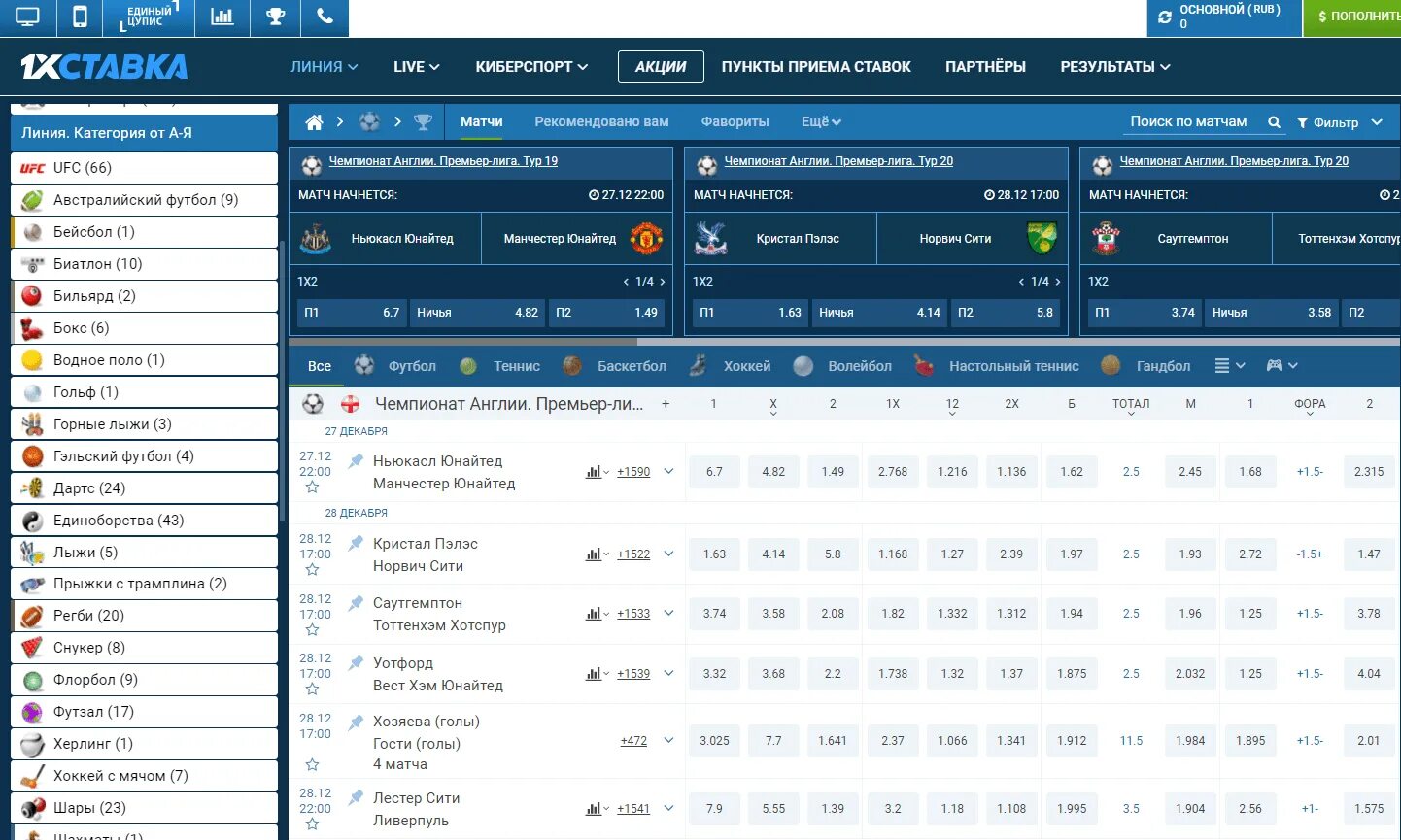
Task: Open the Дартс (24) category
Action: click(144, 488)
